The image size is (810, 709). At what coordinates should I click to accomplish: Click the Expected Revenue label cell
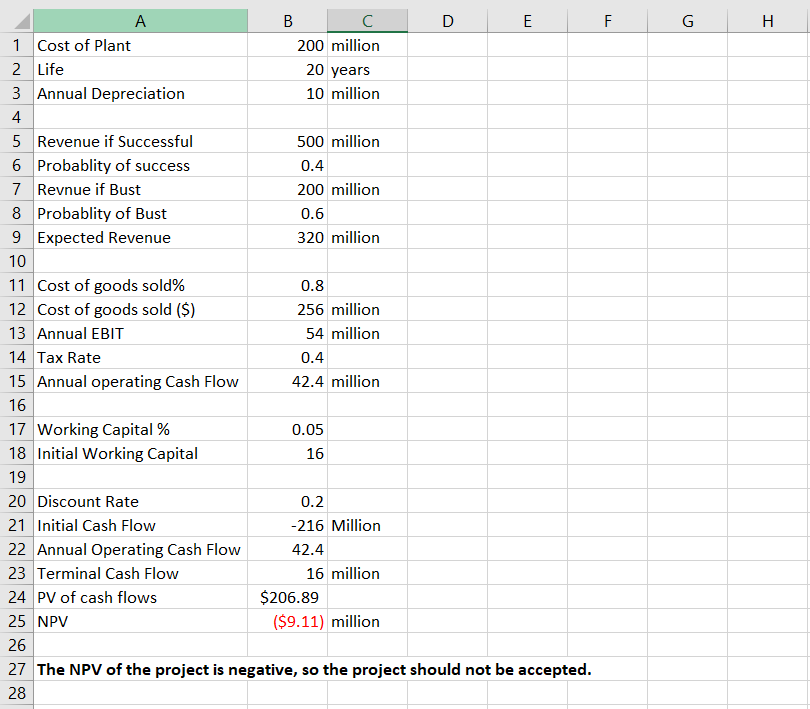140,237
